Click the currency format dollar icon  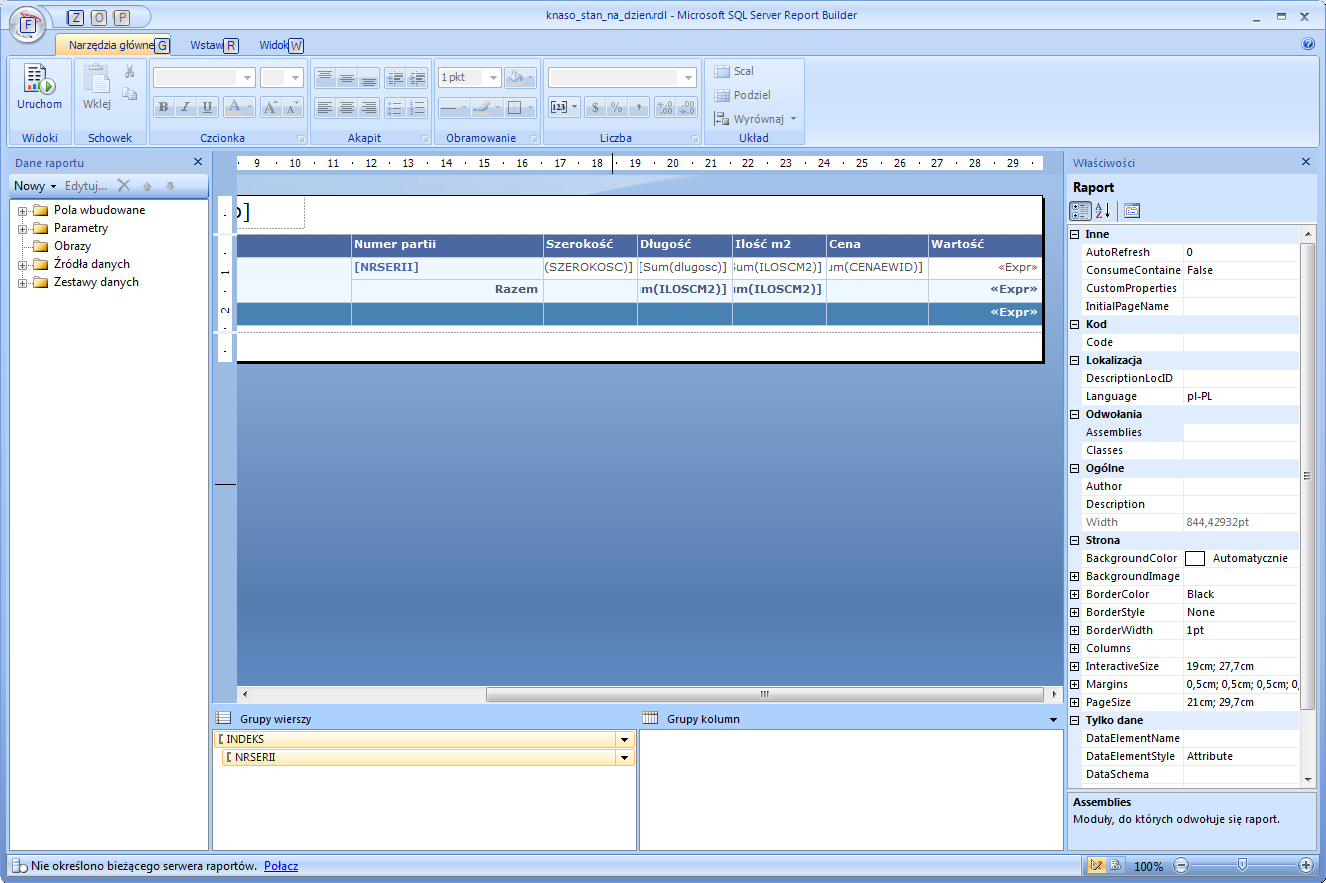[594, 107]
